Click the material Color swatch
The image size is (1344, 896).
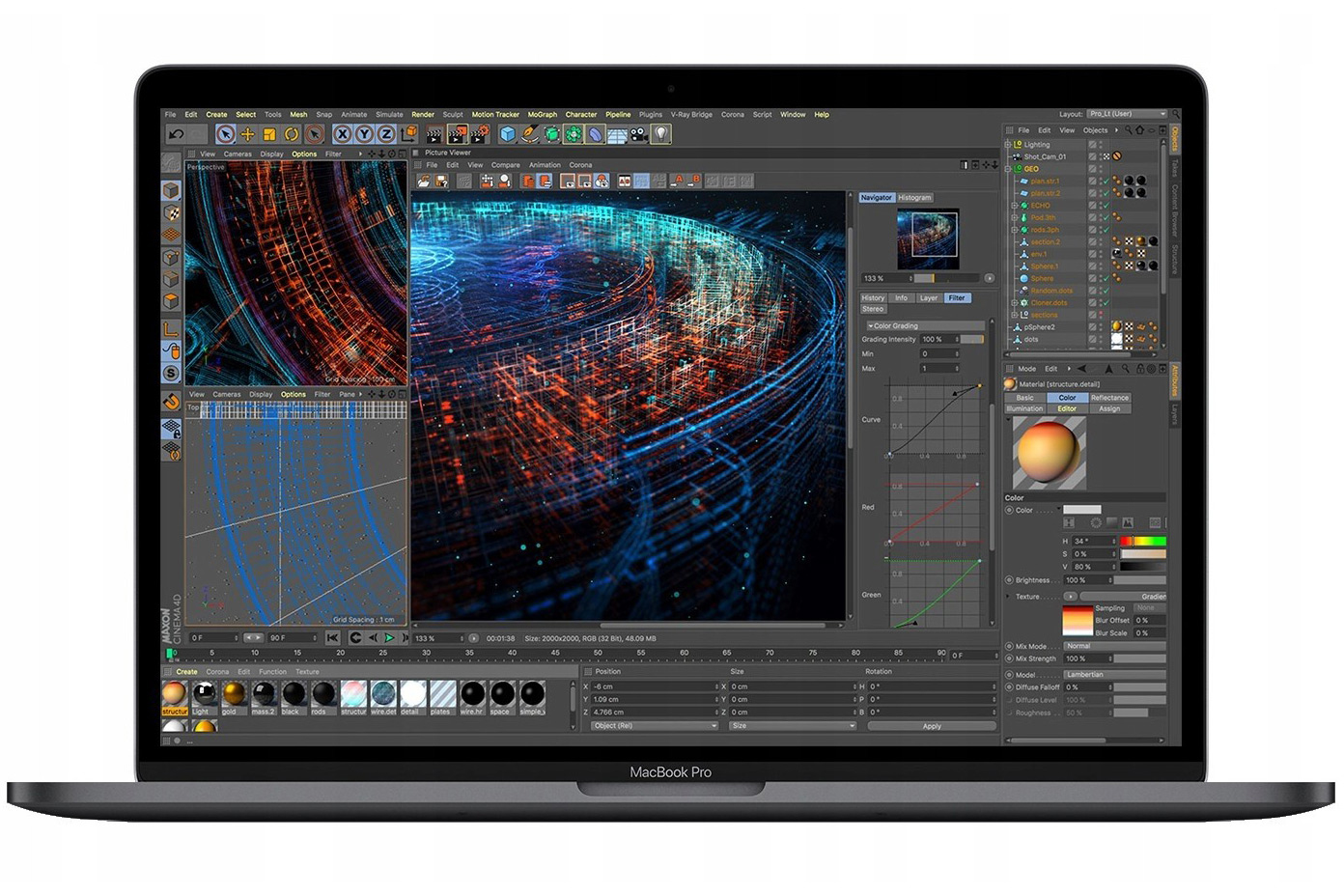1081,510
